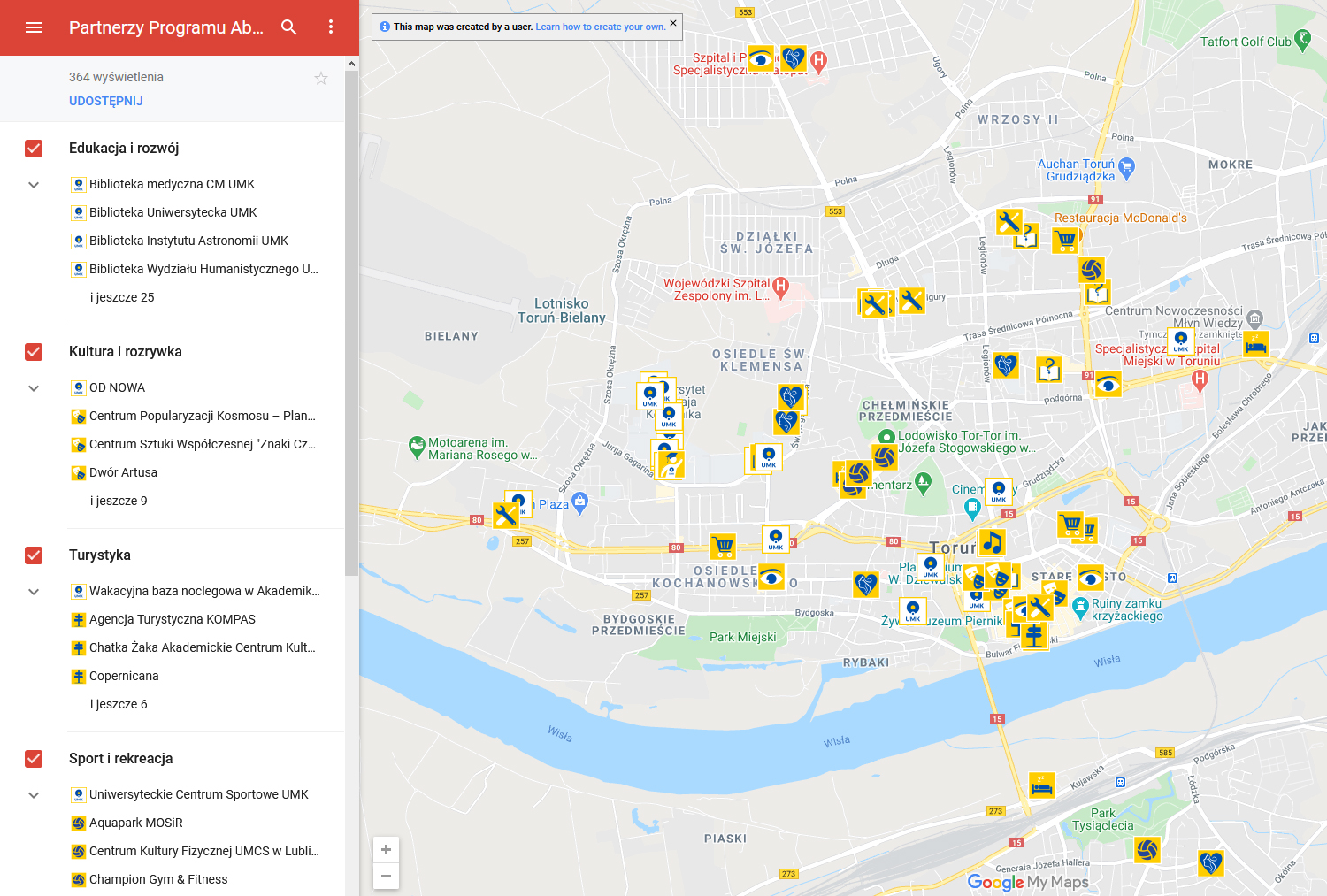Image resolution: width=1327 pixels, height=896 pixels.
Task: Click the Google My Maps logo
Action: tap(1028, 882)
